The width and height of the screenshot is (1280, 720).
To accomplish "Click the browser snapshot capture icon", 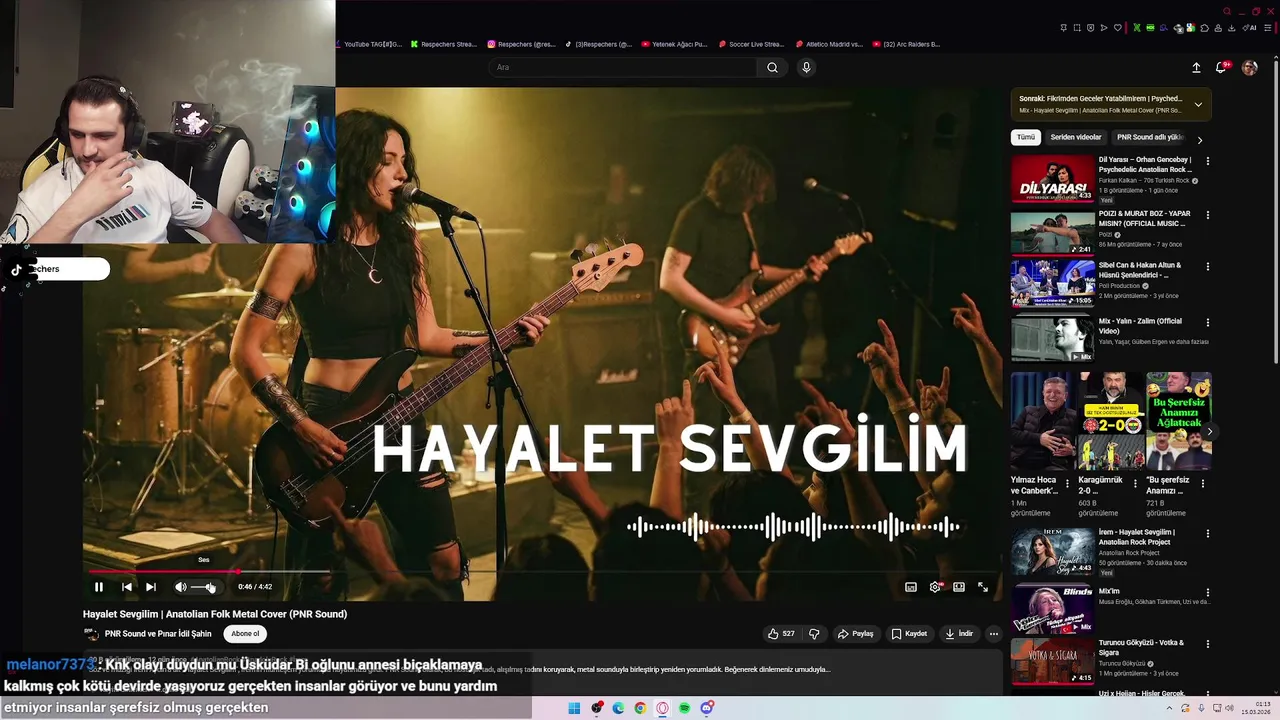I will (x=1077, y=28).
